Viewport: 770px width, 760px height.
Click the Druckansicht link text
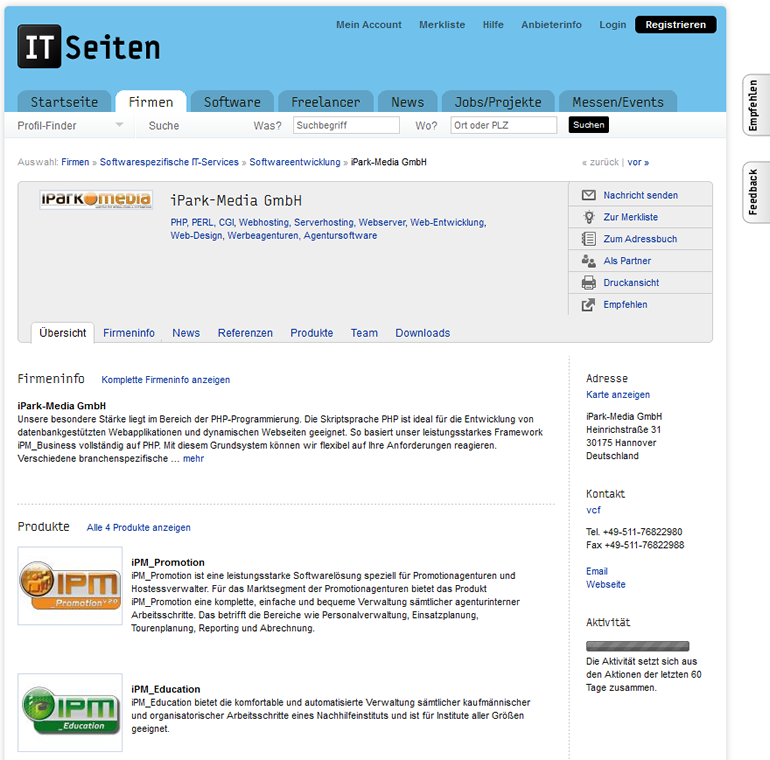pos(631,283)
